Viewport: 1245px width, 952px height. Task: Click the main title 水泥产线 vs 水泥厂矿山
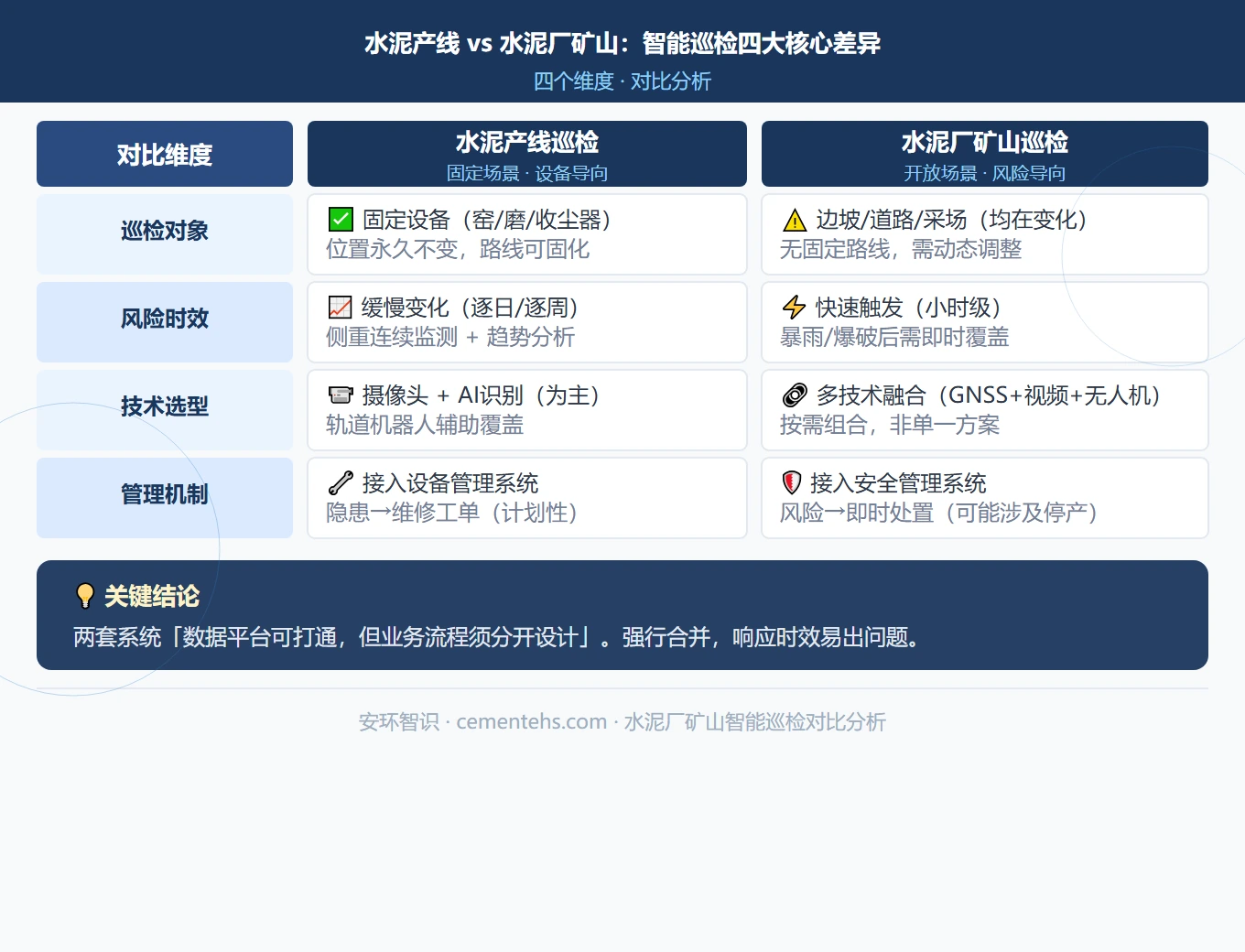click(622, 43)
